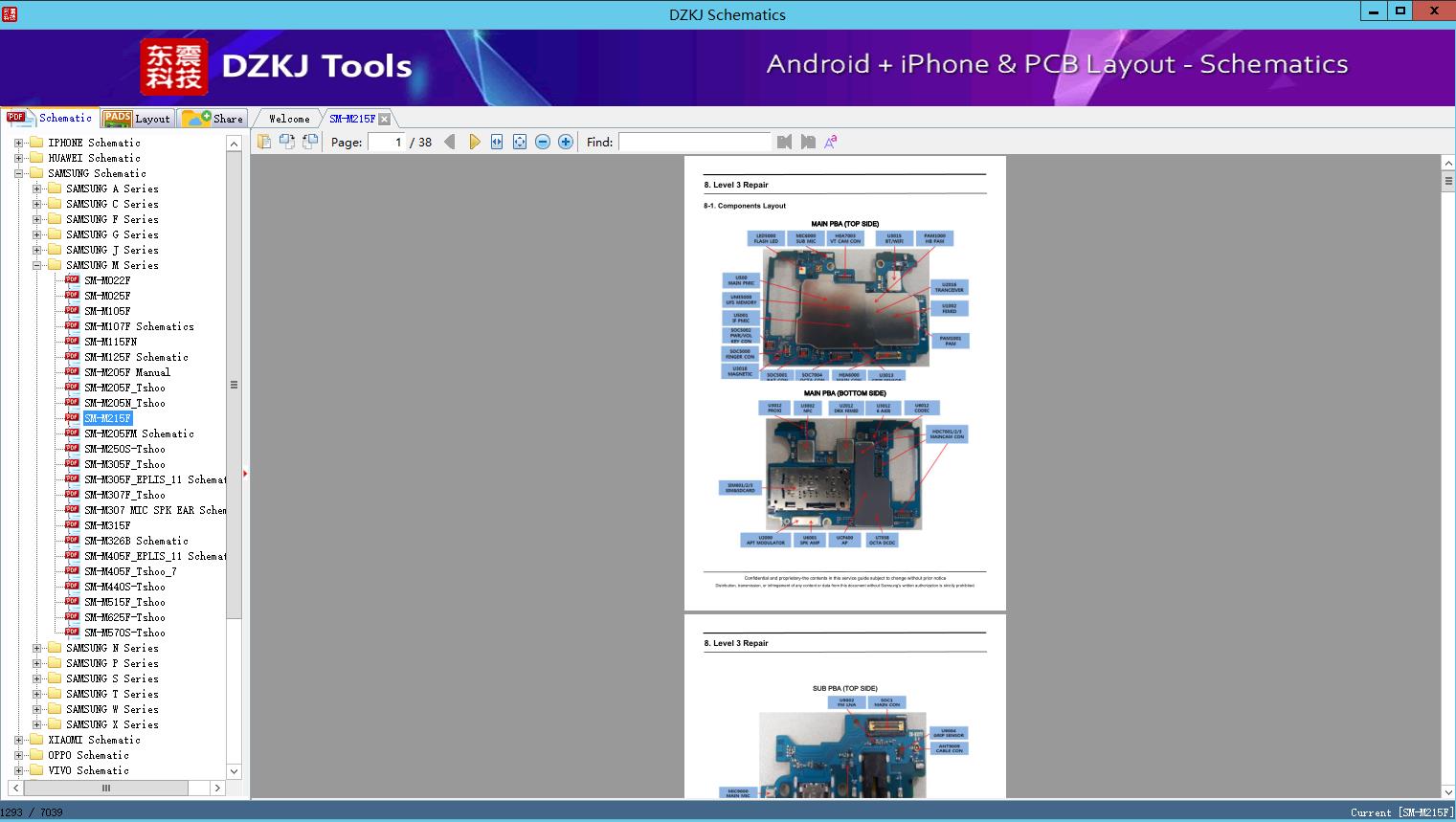Select the SM-M215F document tab
Image resolution: width=1456 pixels, height=822 pixels.
pyautogui.click(x=352, y=119)
